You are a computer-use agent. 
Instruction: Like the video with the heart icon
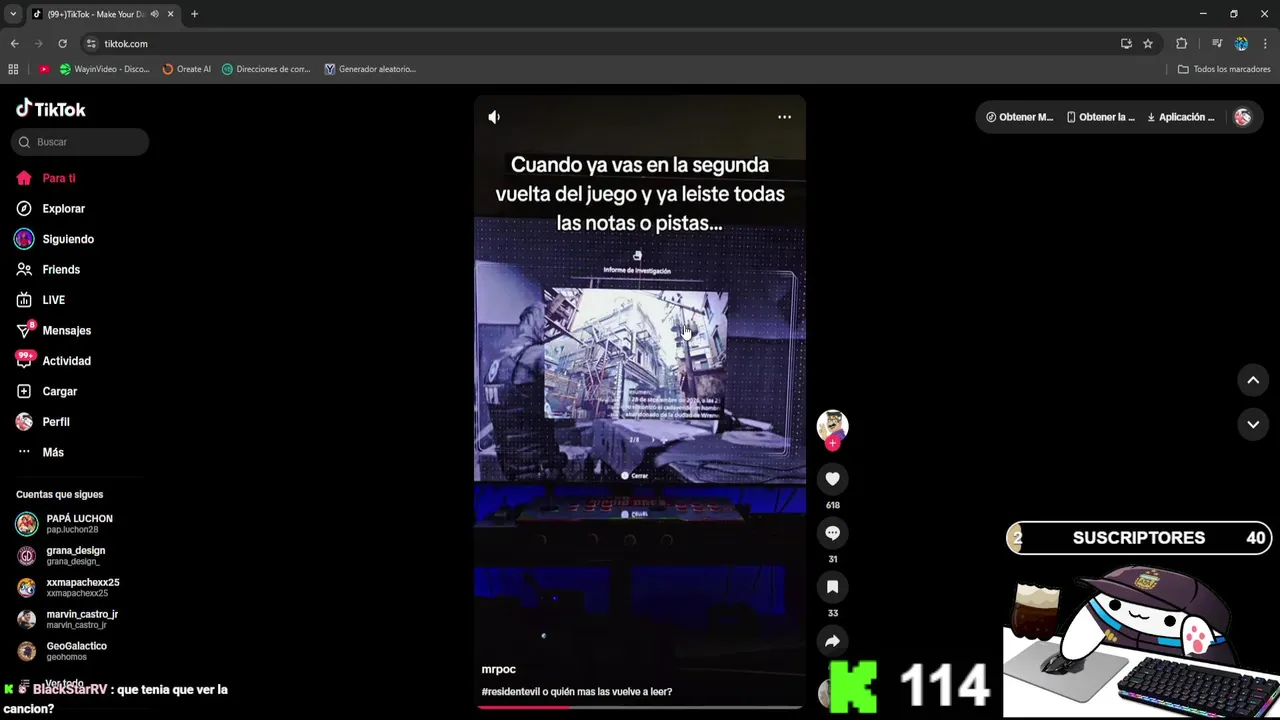(832, 479)
